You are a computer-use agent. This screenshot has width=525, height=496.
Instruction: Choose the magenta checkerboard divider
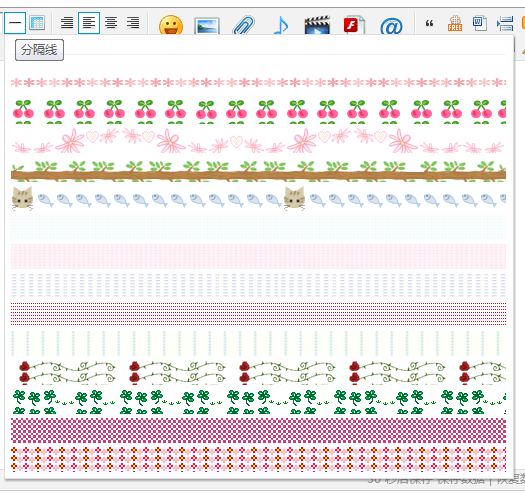tap(258, 430)
